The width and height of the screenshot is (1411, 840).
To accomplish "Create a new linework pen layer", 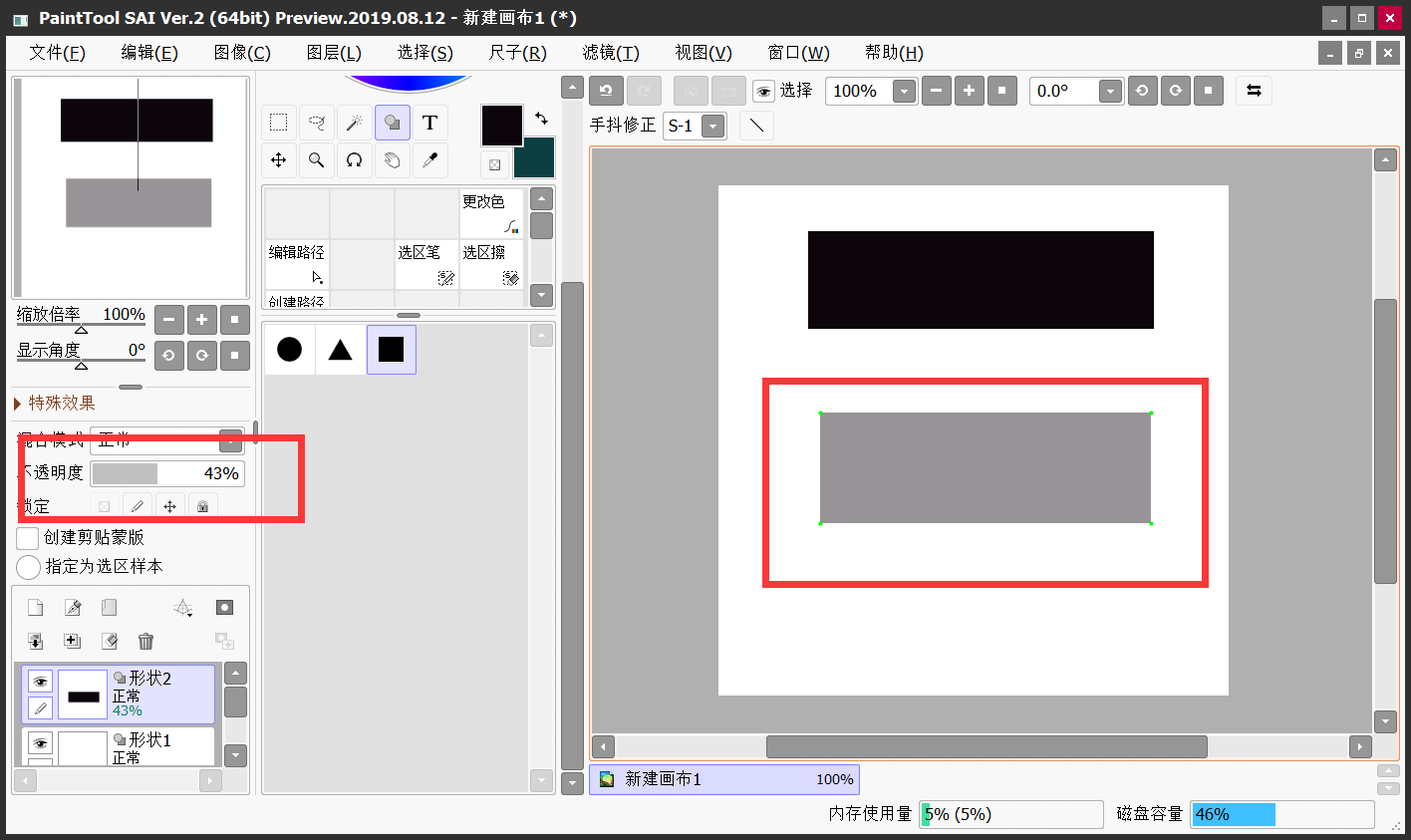I will pos(73,608).
